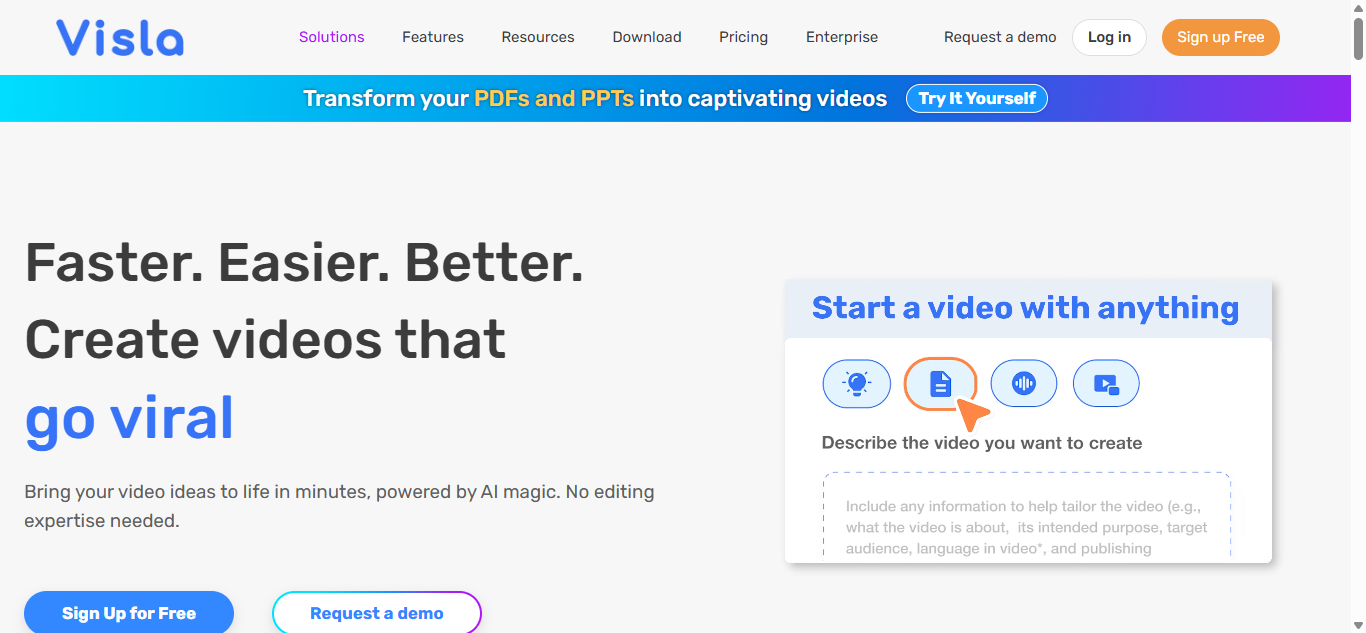Click the Request a demo outlined button
The width and height of the screenshot is (1366, 633).
tap(377, 612)
